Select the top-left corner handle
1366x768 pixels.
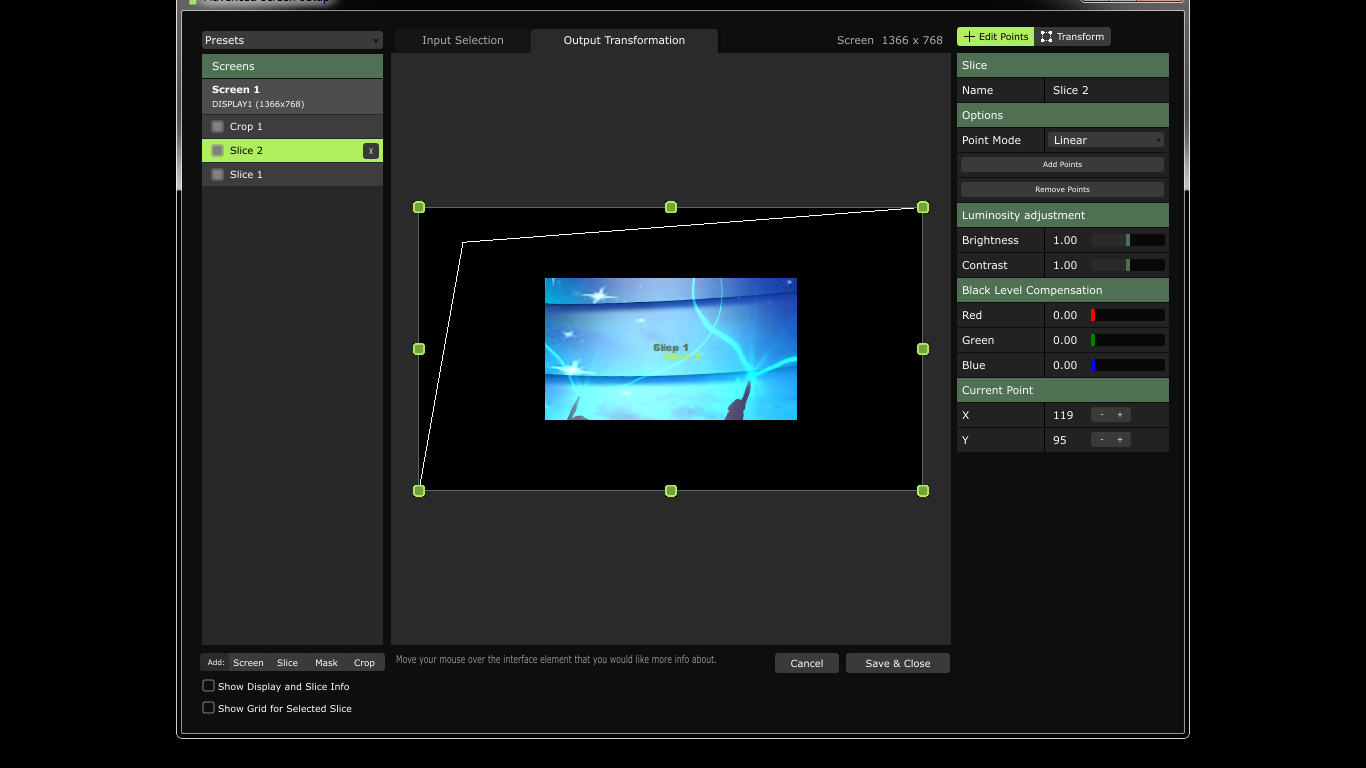(419, 207)
